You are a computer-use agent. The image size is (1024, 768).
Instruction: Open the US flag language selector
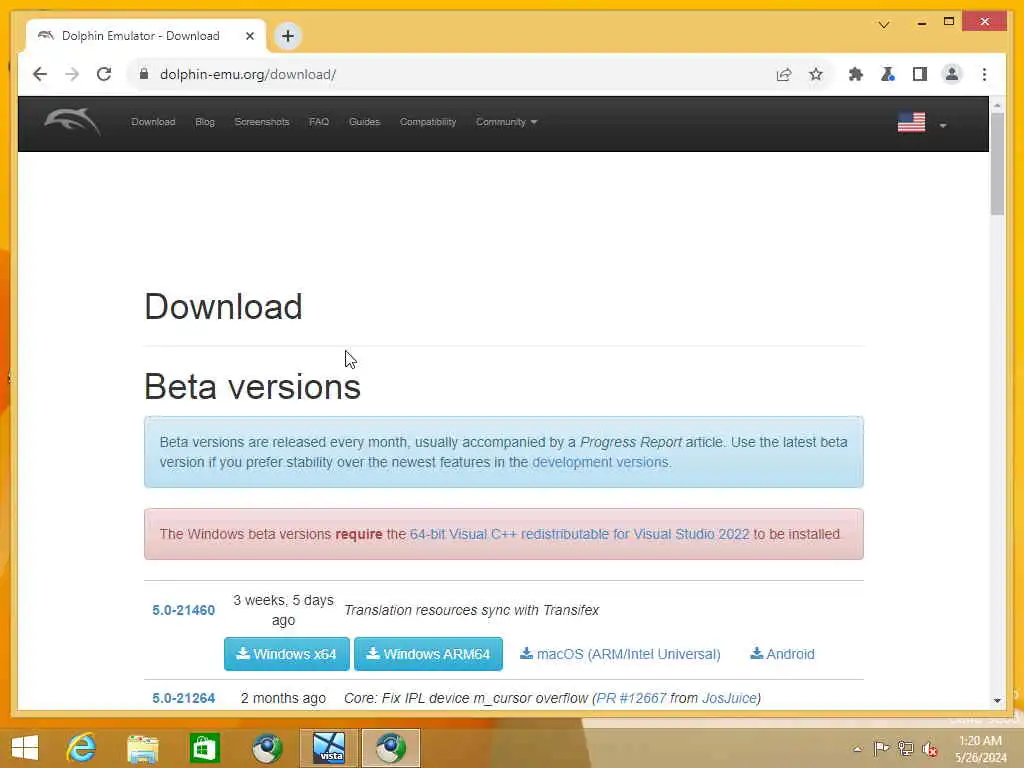tap(921, 122)
